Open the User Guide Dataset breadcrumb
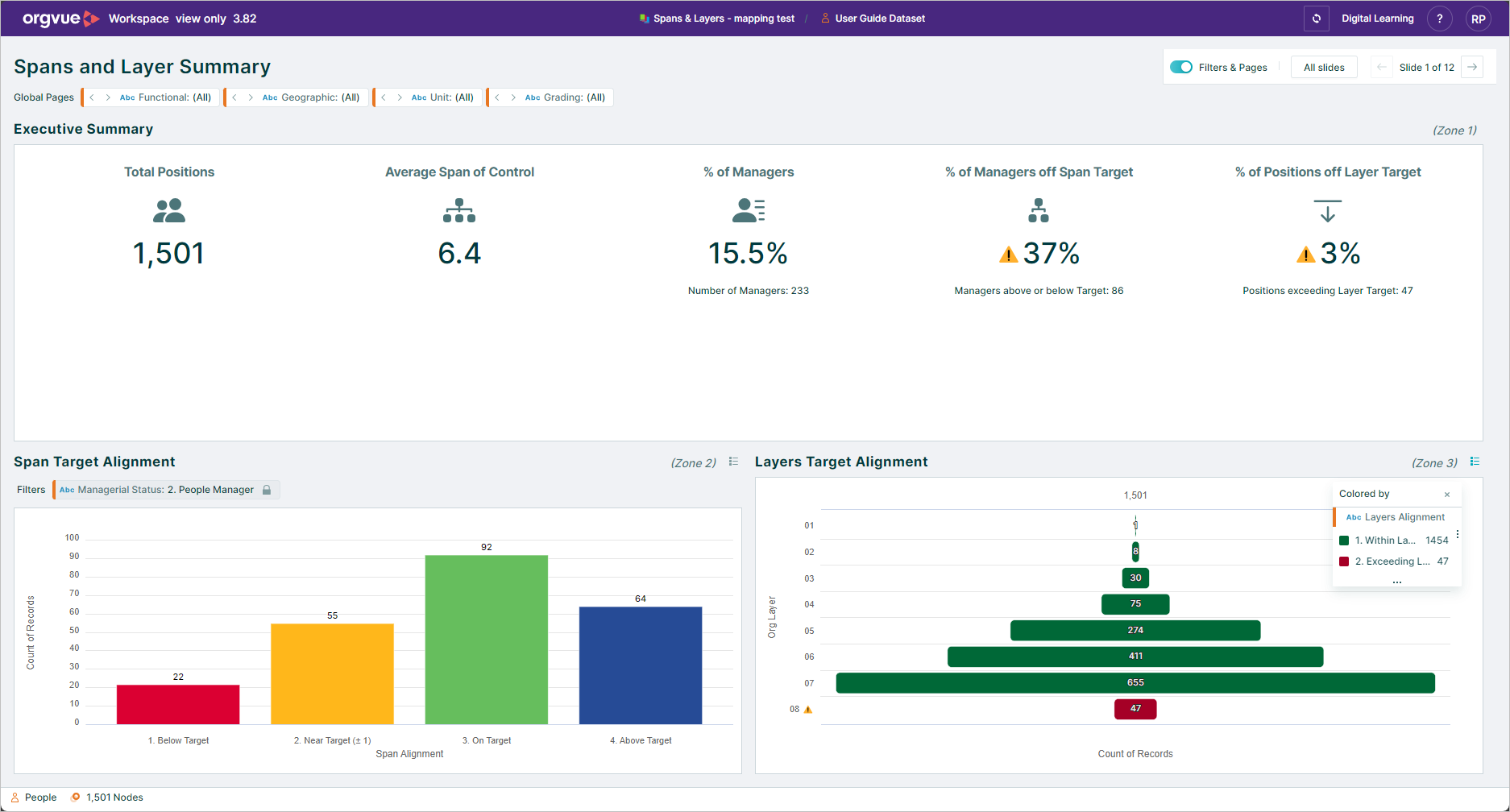Screen dimensions: 1510x812 click(873, 19)
